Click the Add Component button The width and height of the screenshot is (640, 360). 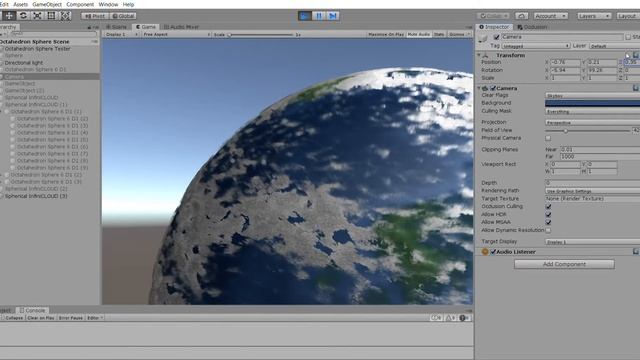pyautogui.click(x=564, y=264)
